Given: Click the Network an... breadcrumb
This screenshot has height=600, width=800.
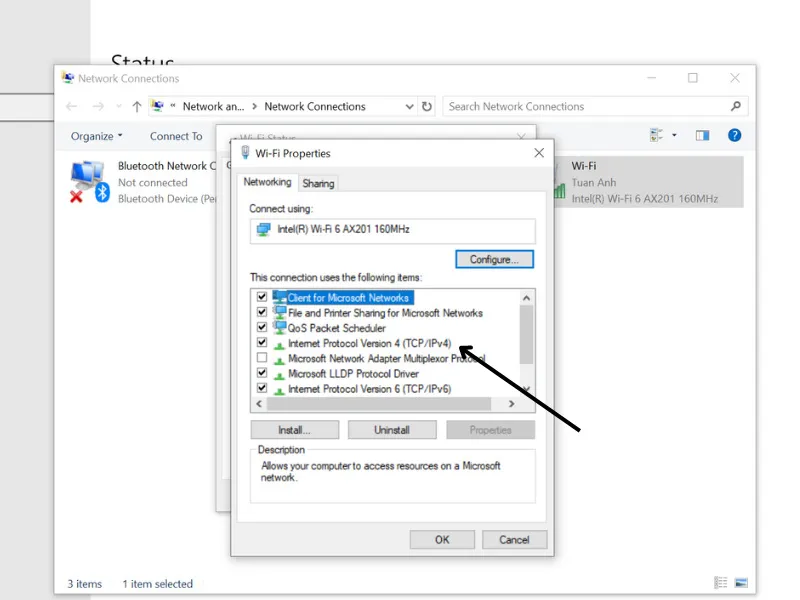Looking at the screenshot, I should [x=213, y=107].
